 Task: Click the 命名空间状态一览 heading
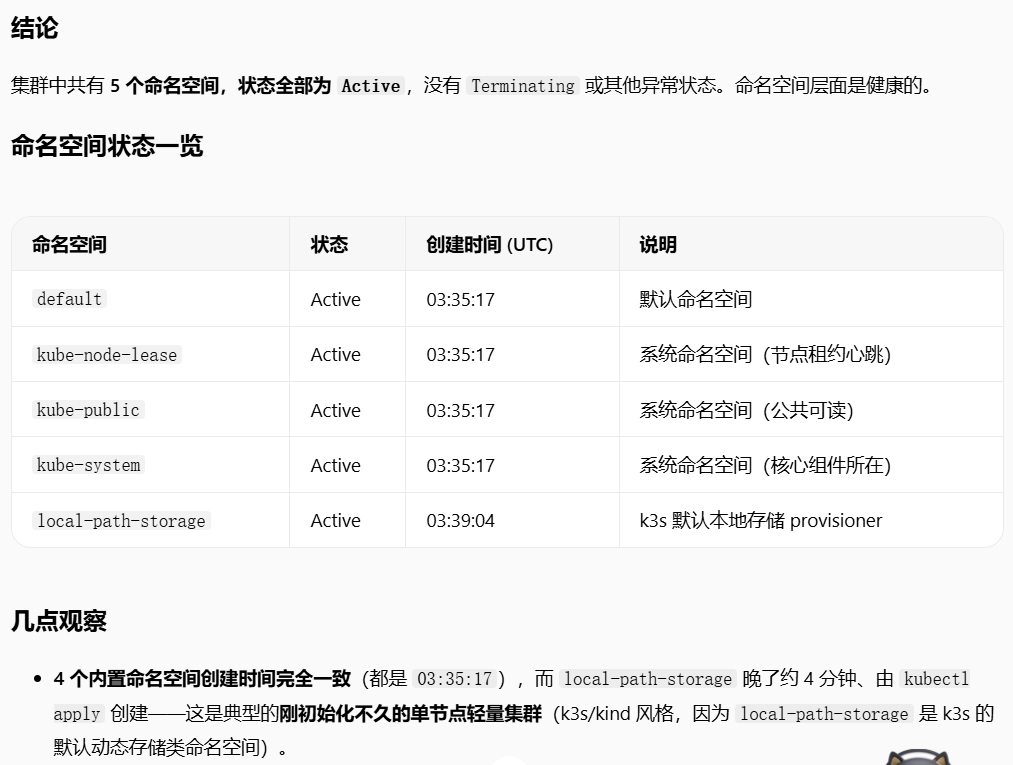pos(107,146)
